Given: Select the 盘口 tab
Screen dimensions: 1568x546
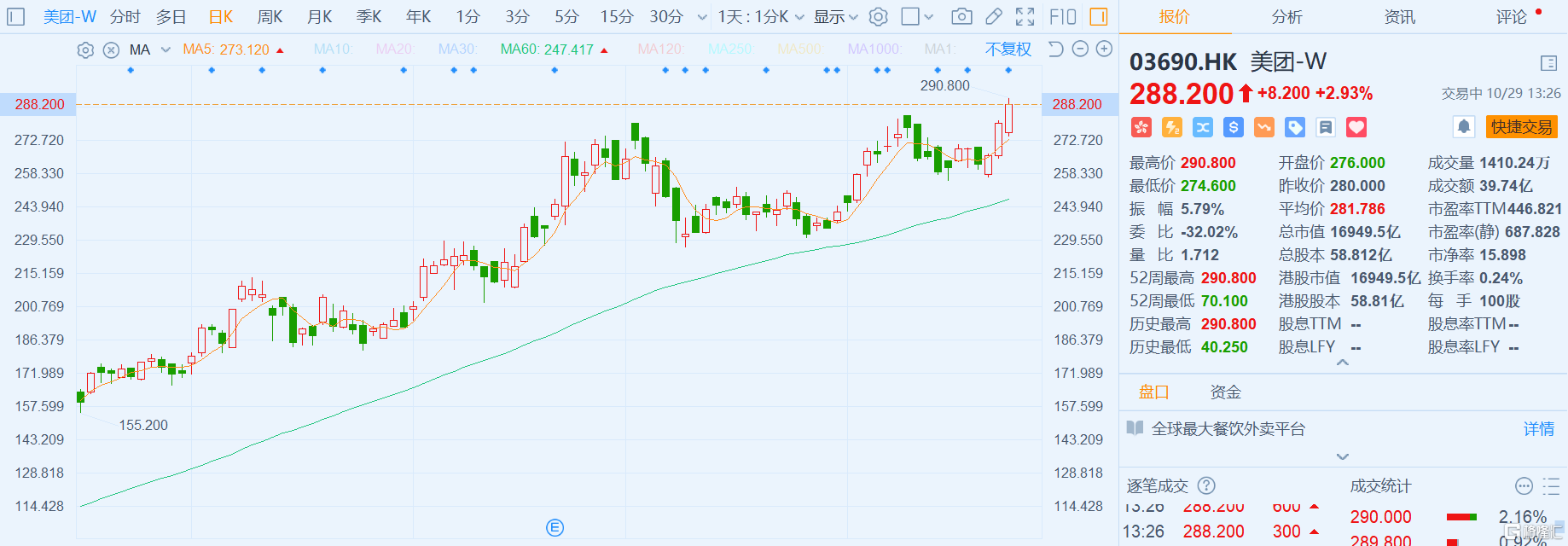Looking at the screenshot, I should [x=1153, y=392].
